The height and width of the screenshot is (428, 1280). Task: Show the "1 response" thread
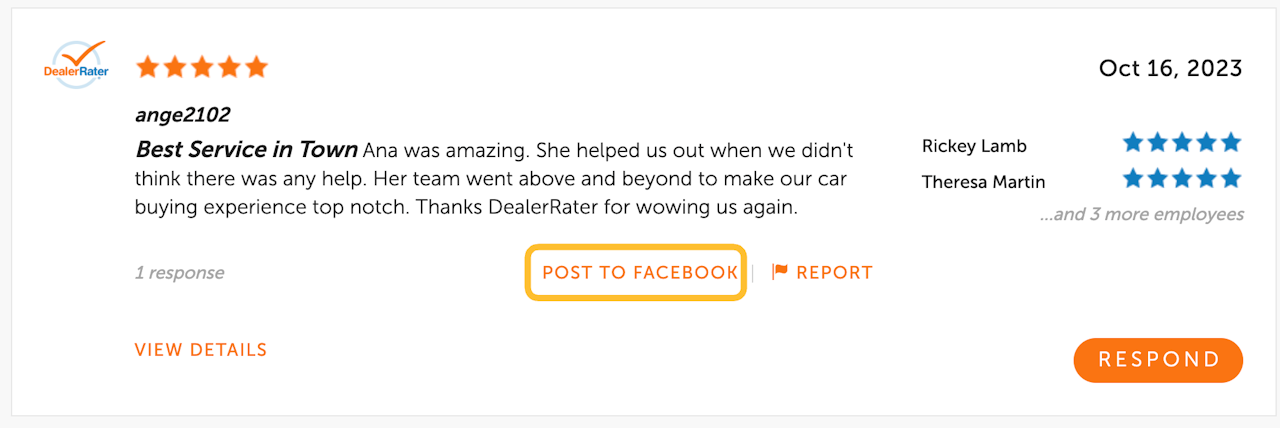pos(179,273)
